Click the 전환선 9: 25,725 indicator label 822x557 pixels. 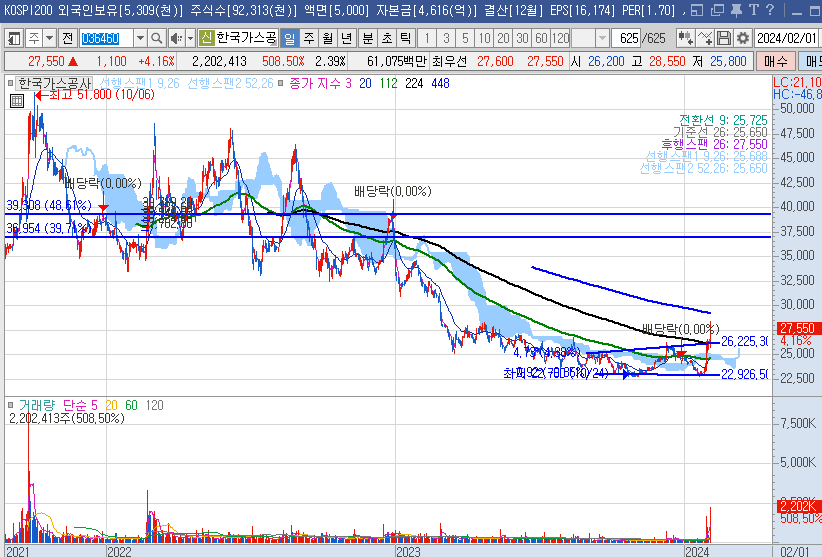[723, 120]
